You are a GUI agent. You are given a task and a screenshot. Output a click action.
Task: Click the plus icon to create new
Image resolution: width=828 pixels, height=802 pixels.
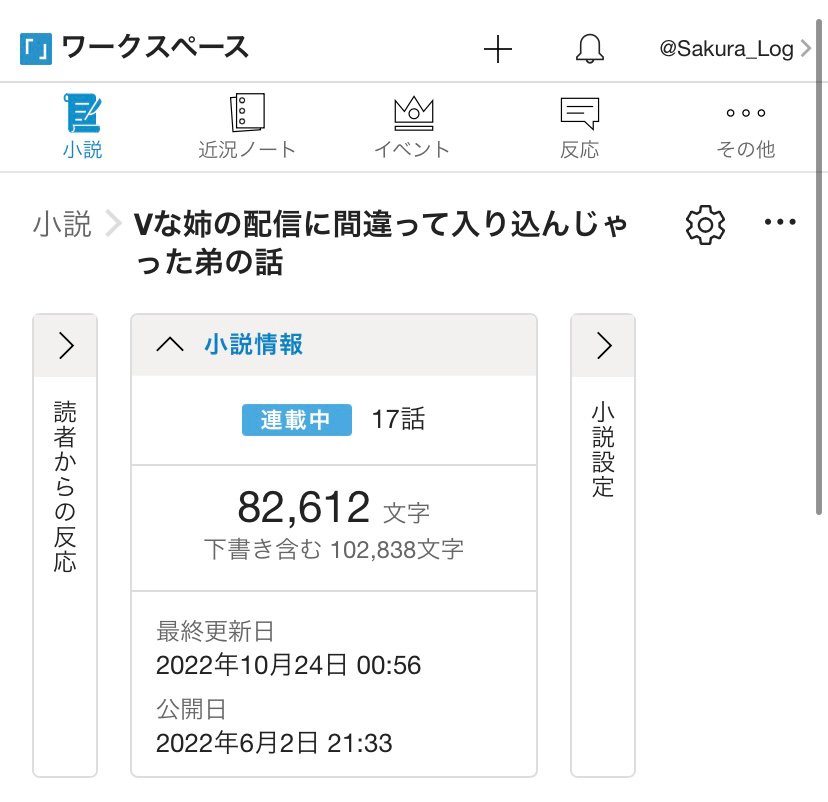[497, 49]
